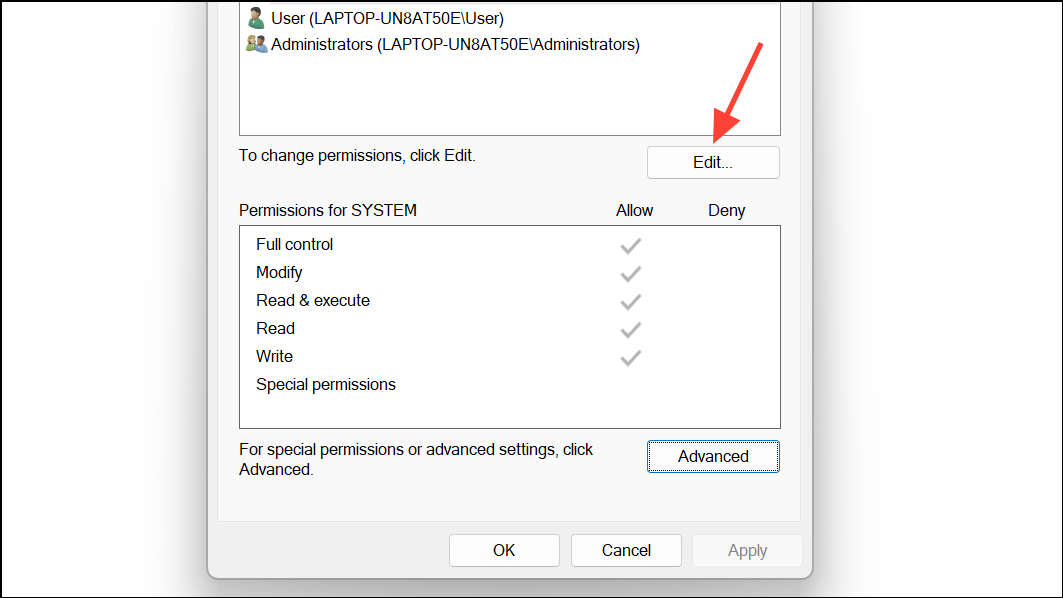Confirm the dialog with OK

(x=504, y=550)
